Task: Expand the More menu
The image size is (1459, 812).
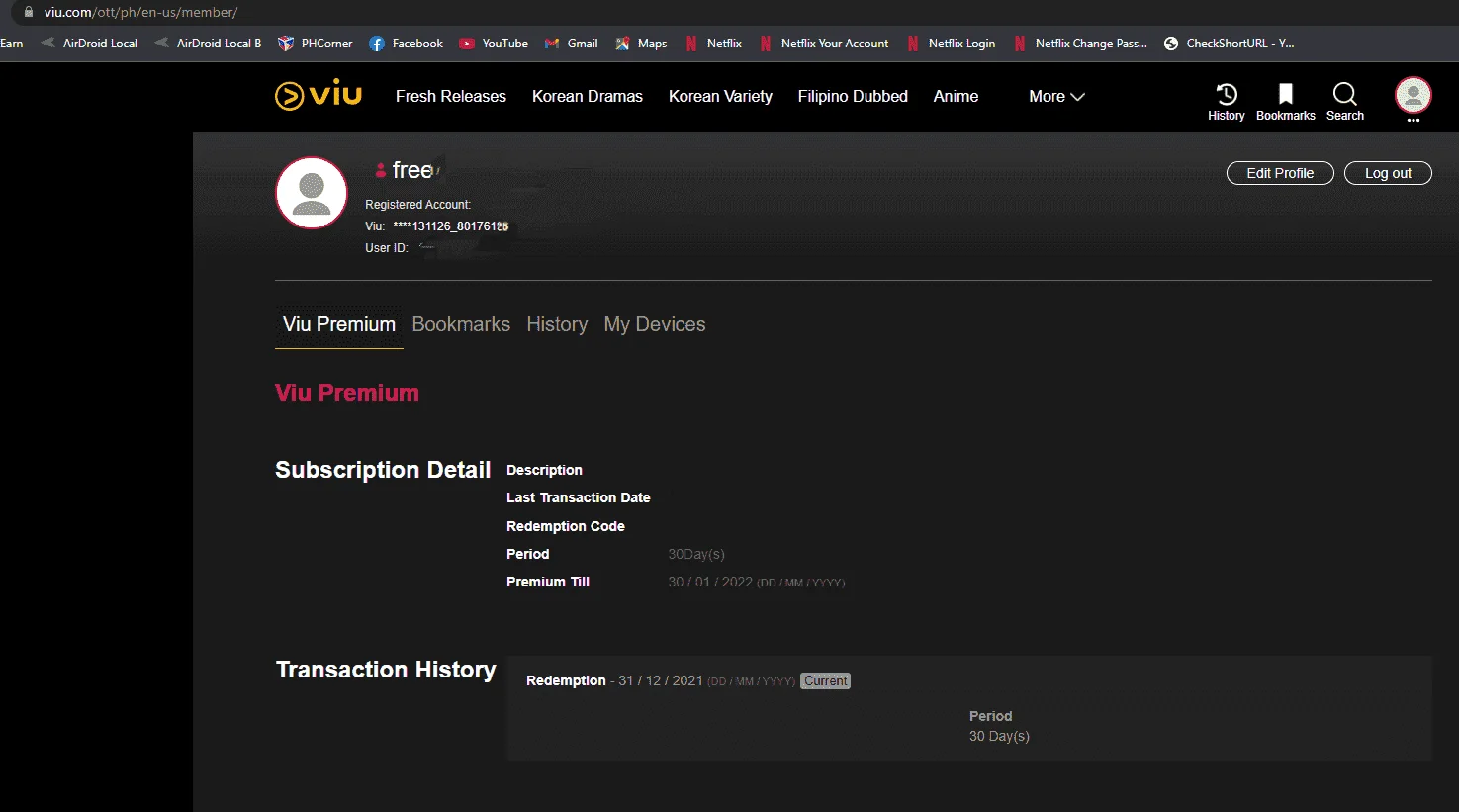Action: (1056, 96)
